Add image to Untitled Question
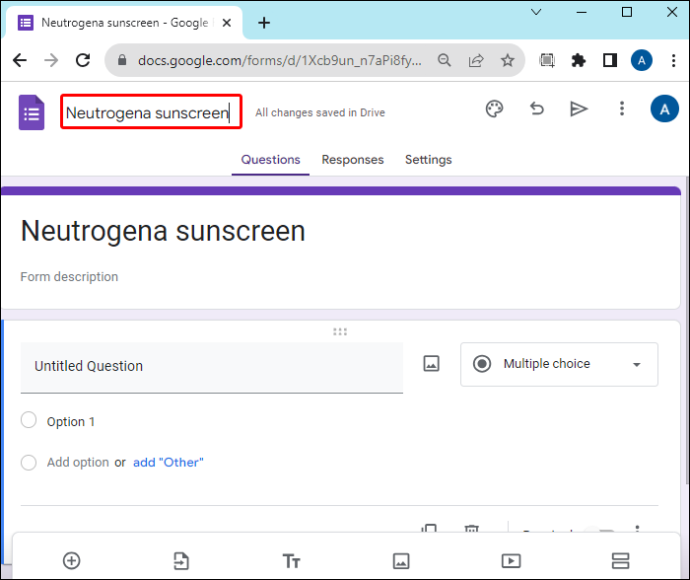 pyautogui.click(x=431, y=364)
